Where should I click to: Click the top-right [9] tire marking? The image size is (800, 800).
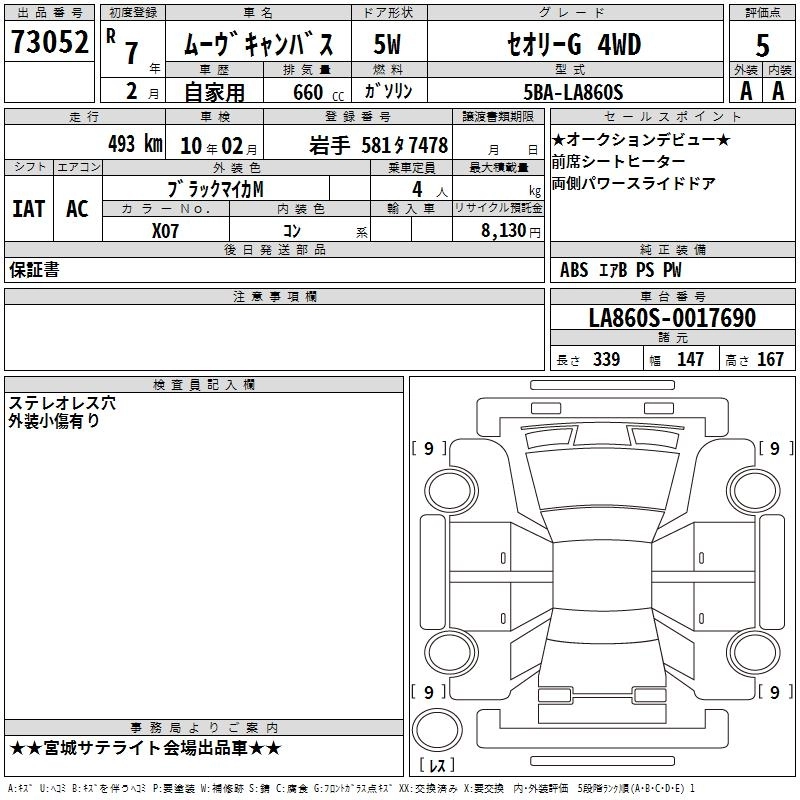point(774,449)
